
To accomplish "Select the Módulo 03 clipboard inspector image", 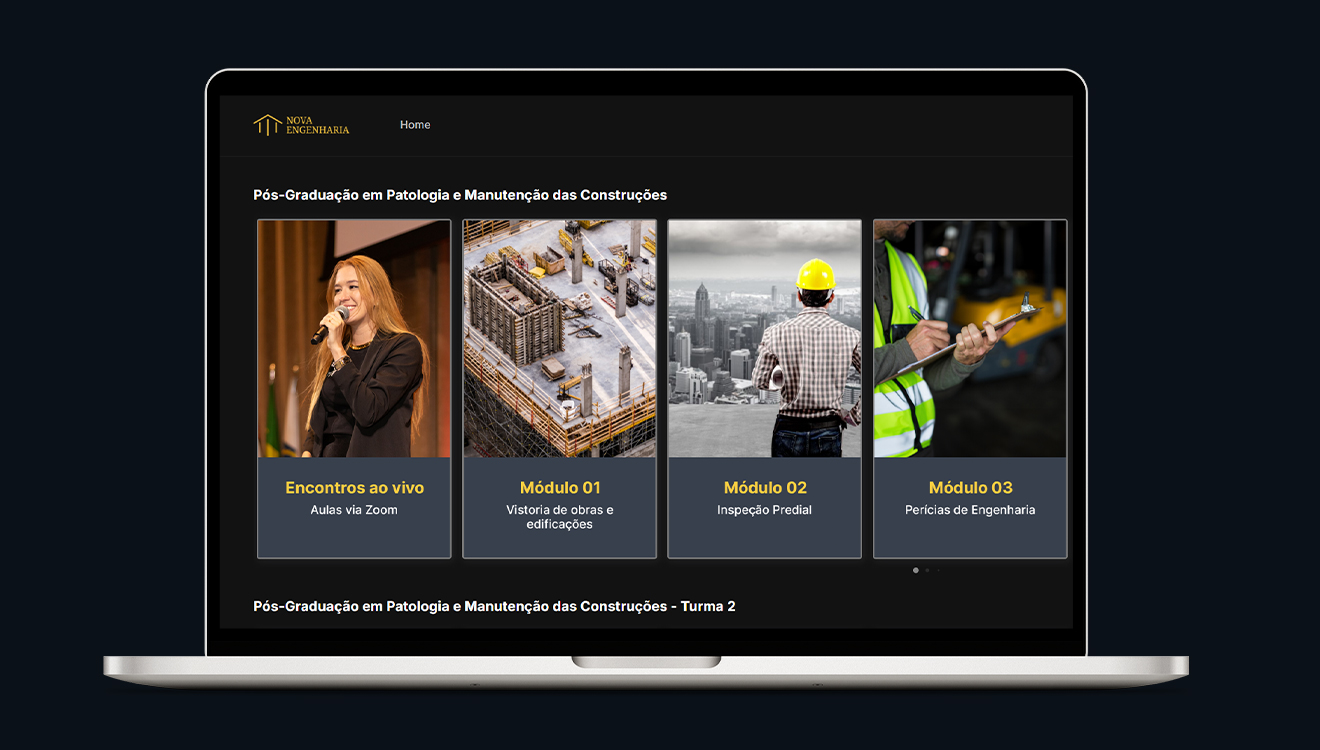I will pyautogui.click(x=970, y=339).
